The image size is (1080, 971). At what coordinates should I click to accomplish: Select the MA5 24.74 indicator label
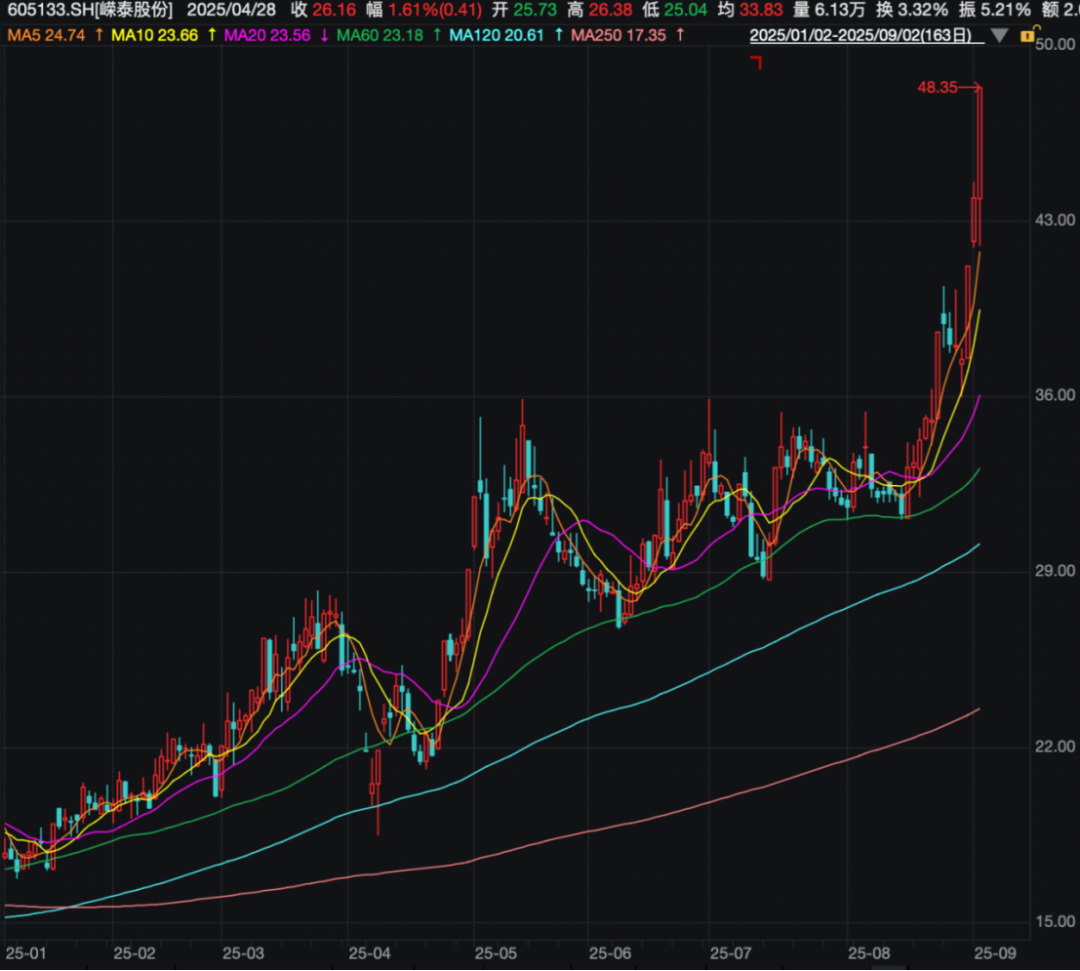tap(46, 35)
